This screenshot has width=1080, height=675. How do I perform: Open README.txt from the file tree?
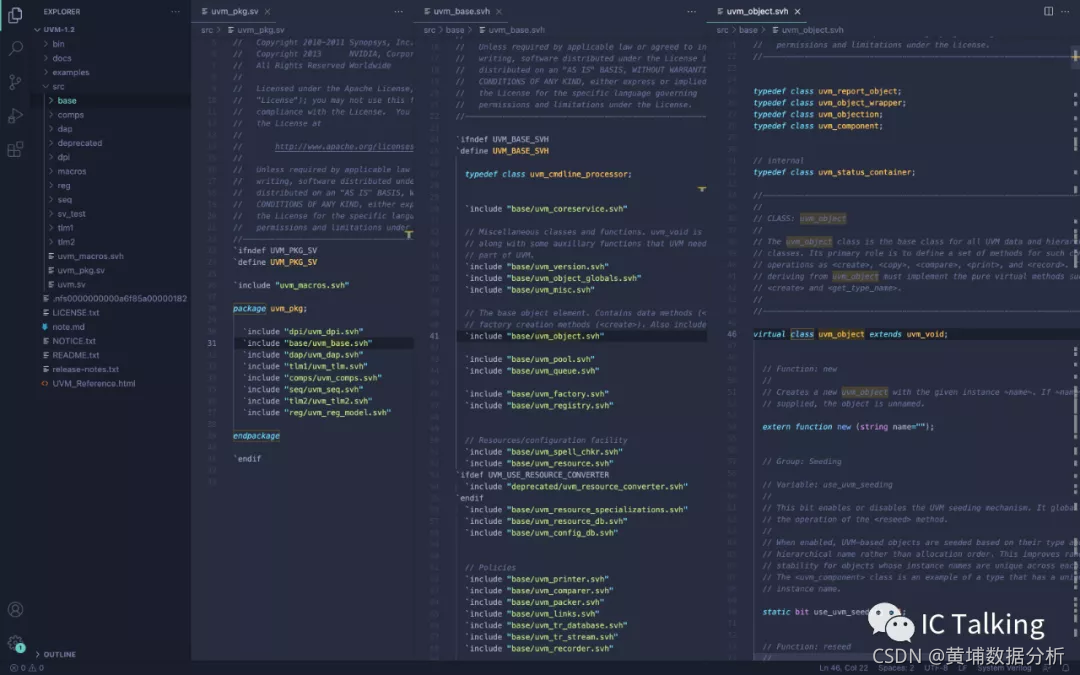coord(76,355)
